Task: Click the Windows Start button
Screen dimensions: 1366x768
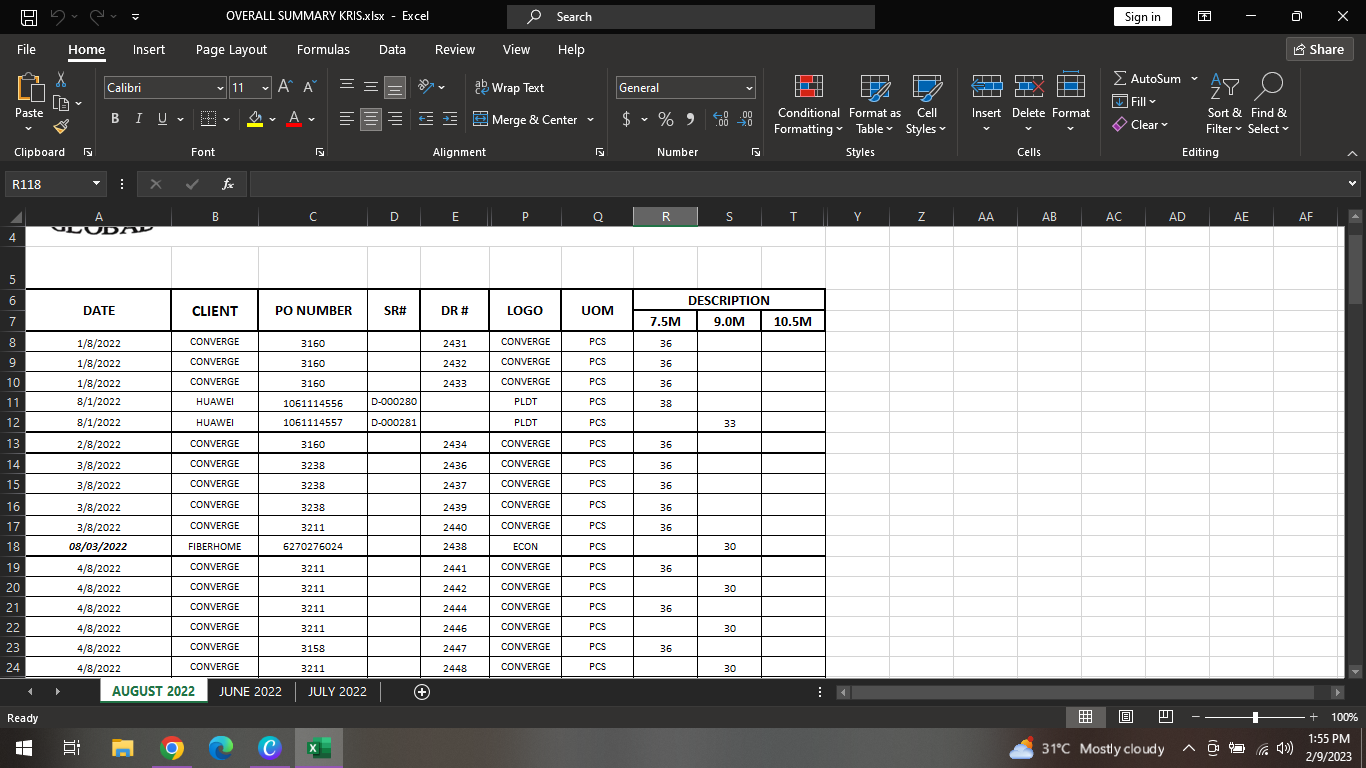Action: tap(24, 748)
